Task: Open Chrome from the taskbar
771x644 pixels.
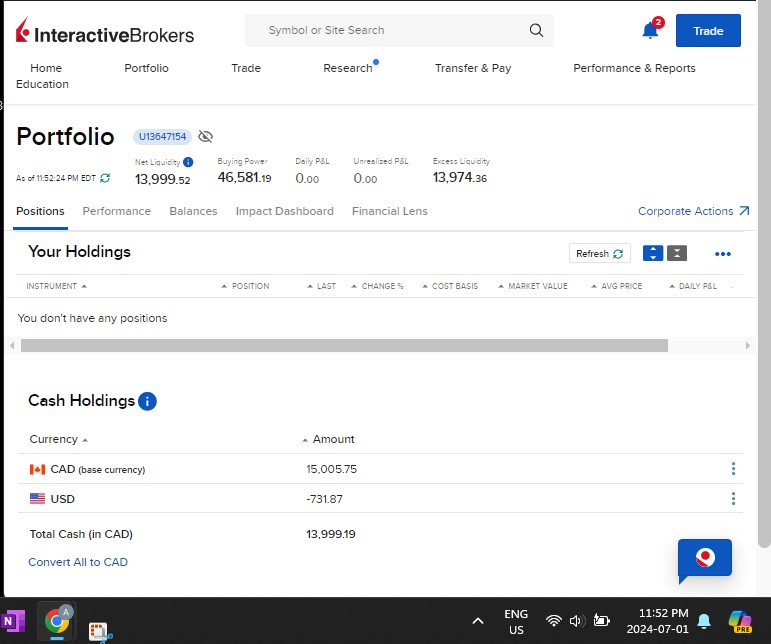Action: (57, 621)
